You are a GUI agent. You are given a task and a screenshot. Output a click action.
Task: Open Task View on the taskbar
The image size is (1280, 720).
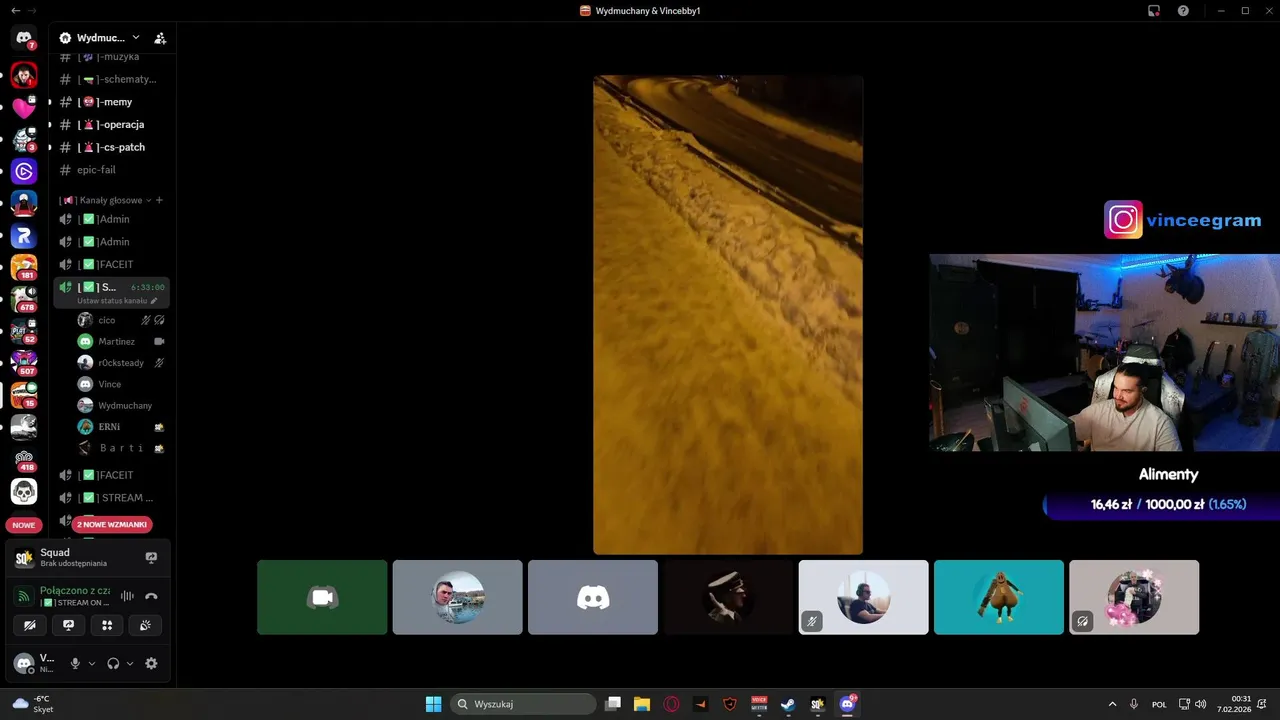point(613,704)
